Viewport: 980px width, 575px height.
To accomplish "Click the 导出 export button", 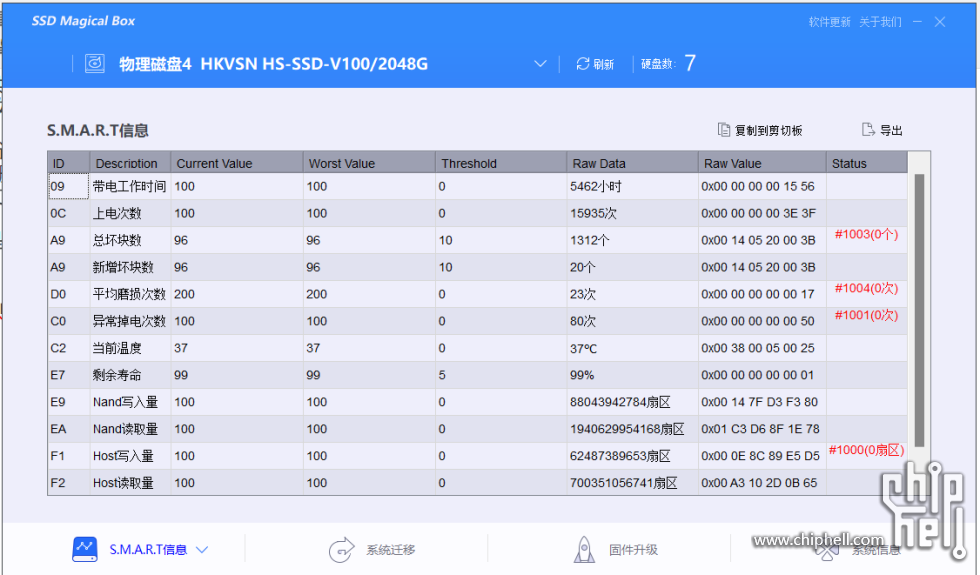I will [882, 130].
